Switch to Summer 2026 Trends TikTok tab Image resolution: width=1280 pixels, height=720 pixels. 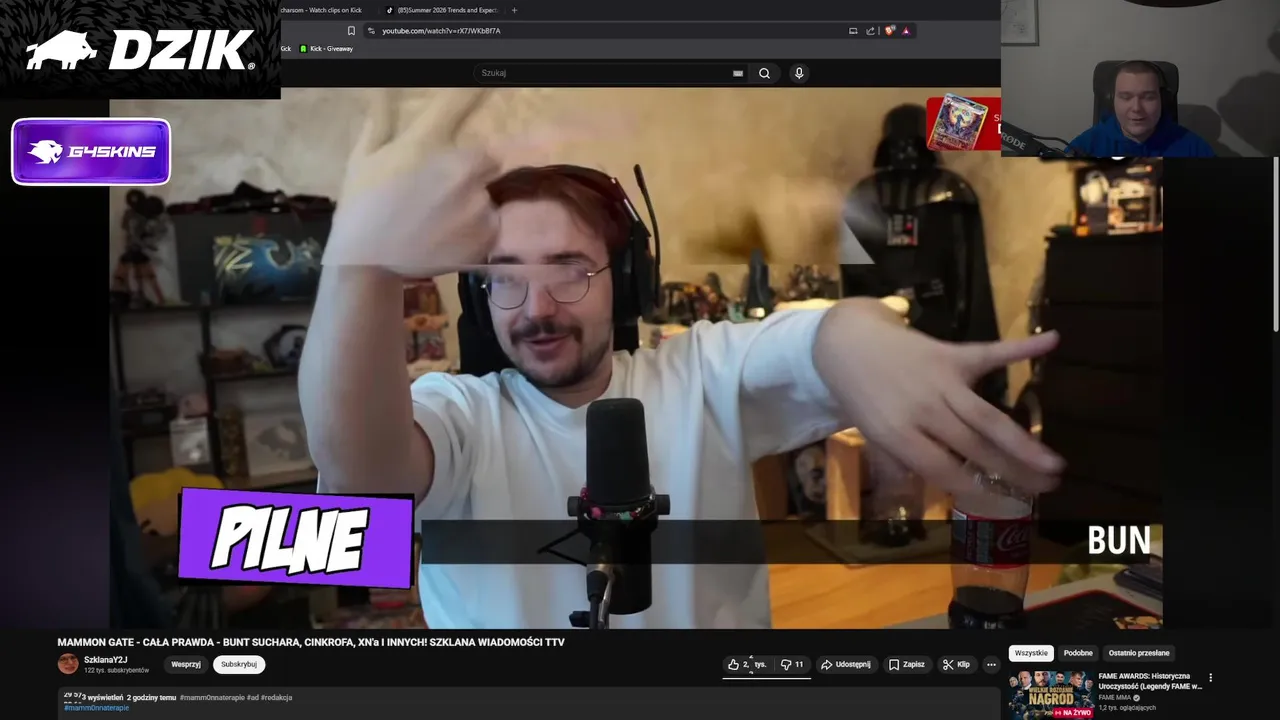(x=441, y=10)
